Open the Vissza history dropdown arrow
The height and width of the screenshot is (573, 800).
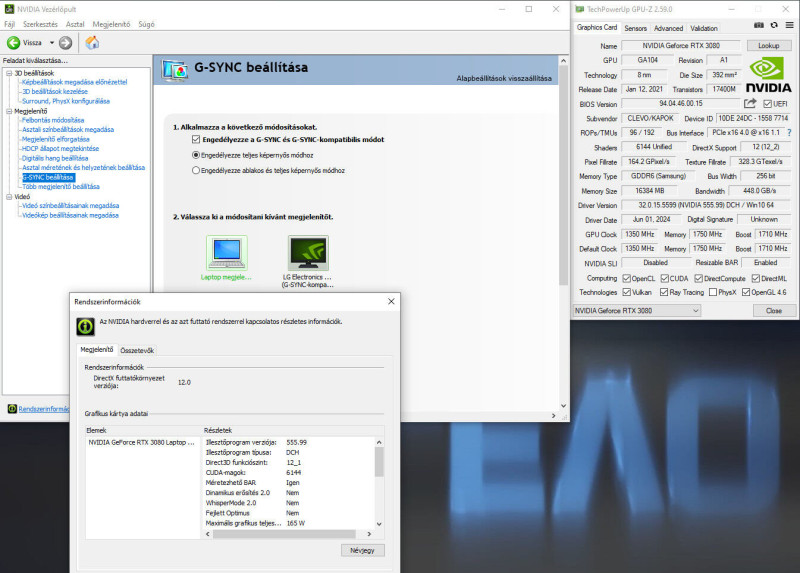tap(52, 43)
